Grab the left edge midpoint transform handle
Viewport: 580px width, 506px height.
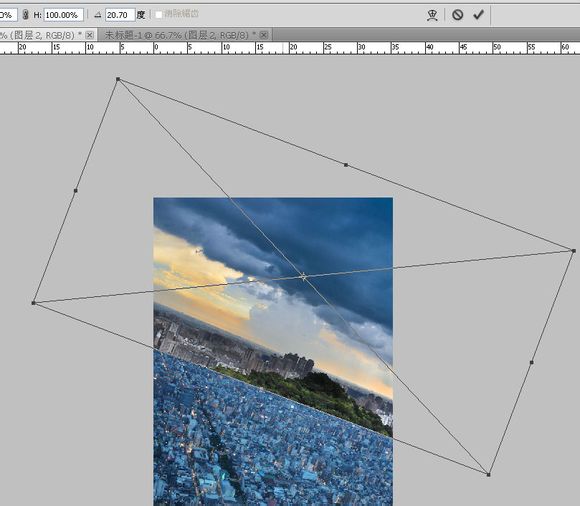coord(75,191)
